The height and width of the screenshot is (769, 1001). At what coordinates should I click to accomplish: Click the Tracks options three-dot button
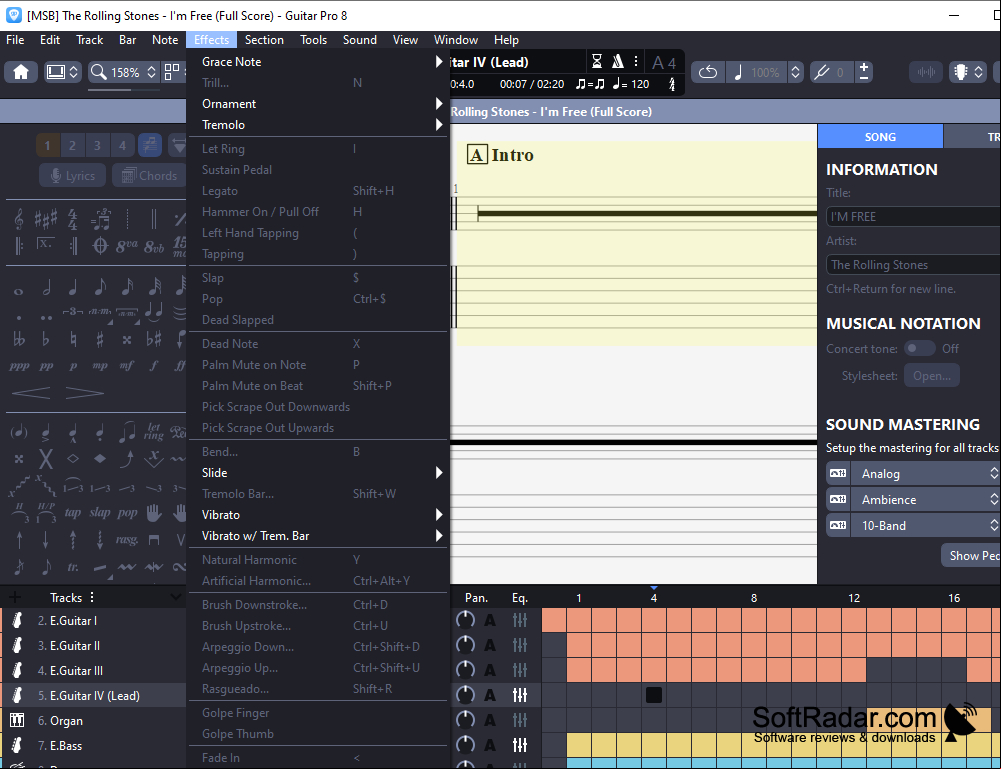[92, 597]
